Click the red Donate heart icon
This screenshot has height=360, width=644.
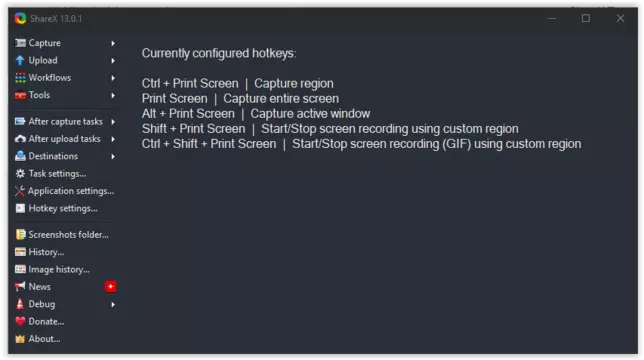click(x=20, y=321)
